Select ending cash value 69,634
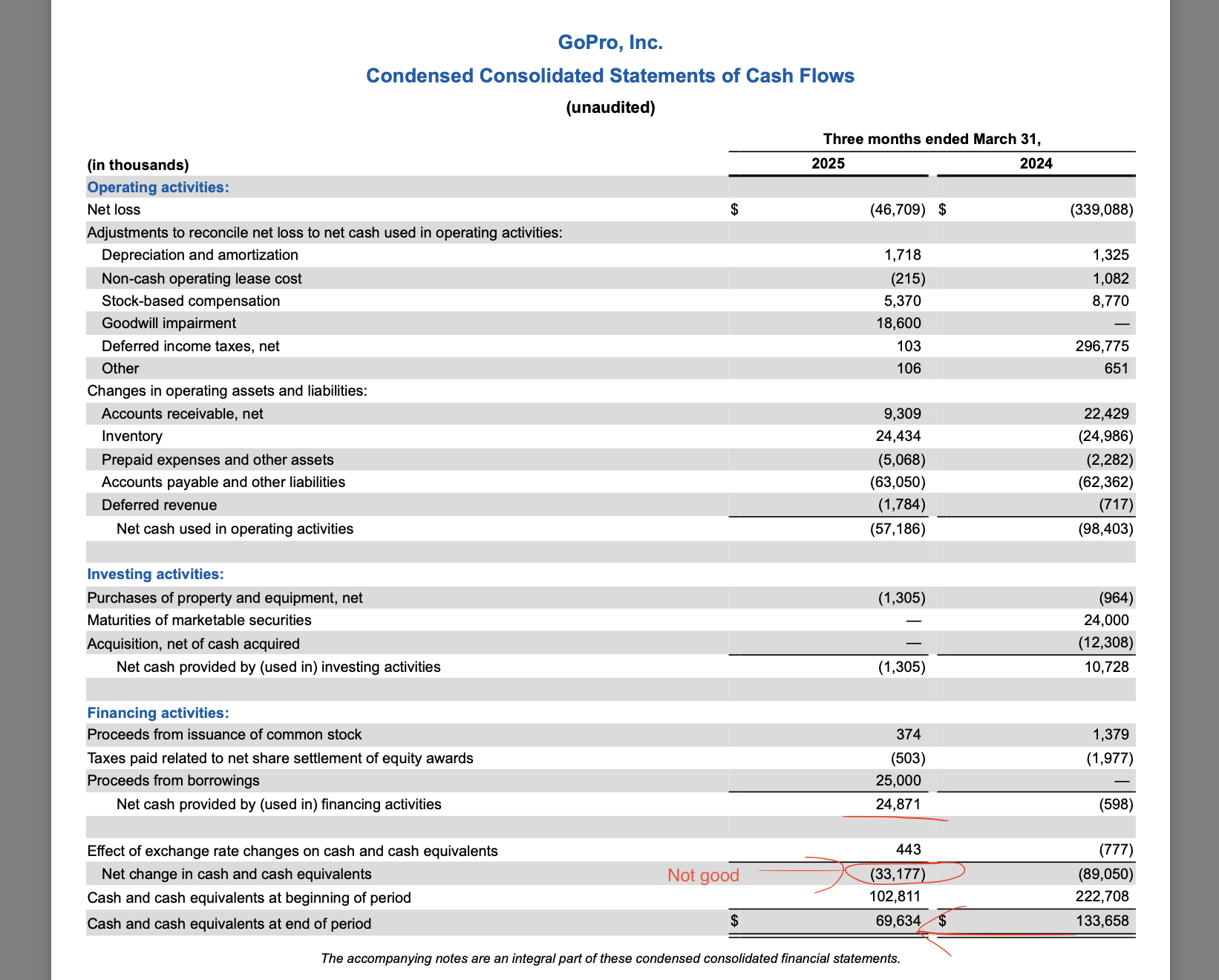 point(899,921)
